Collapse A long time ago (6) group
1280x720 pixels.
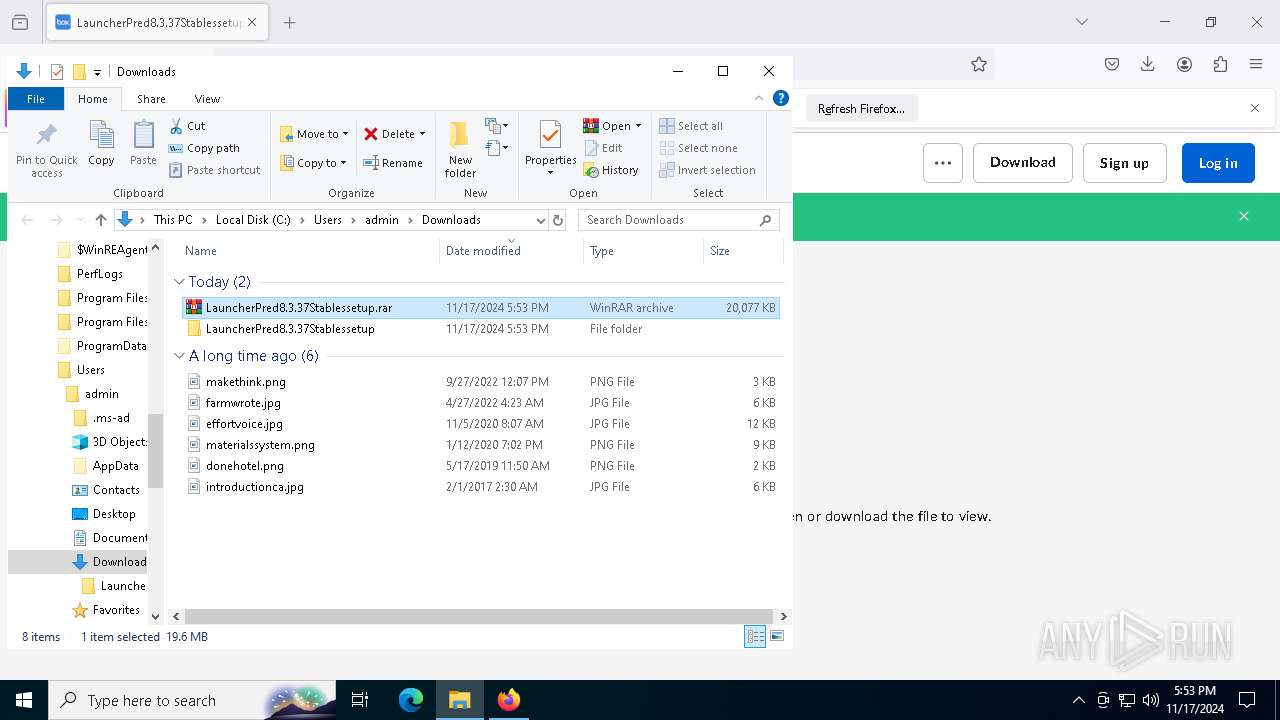click(180, 356)
